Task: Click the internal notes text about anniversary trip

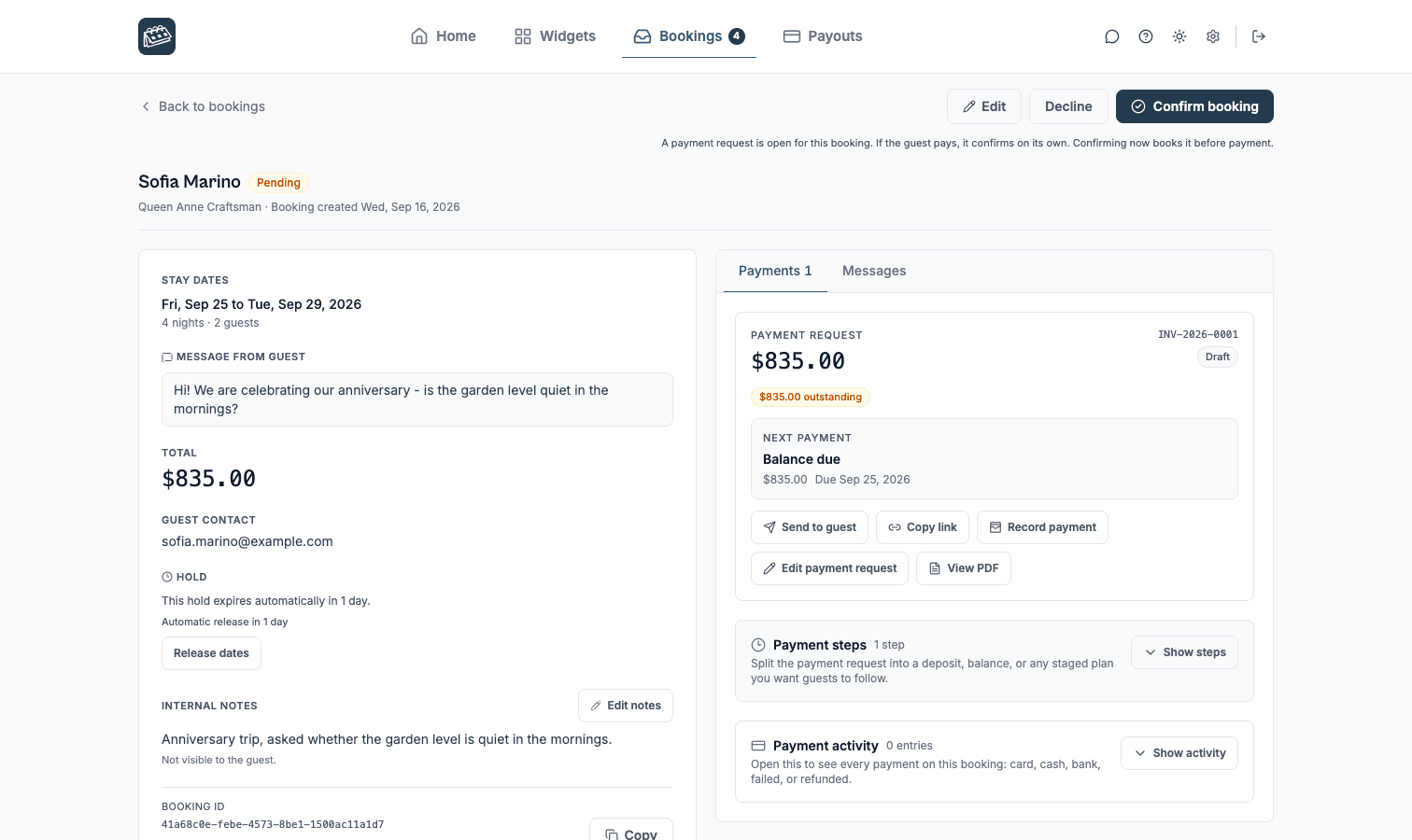Action: 387,739
